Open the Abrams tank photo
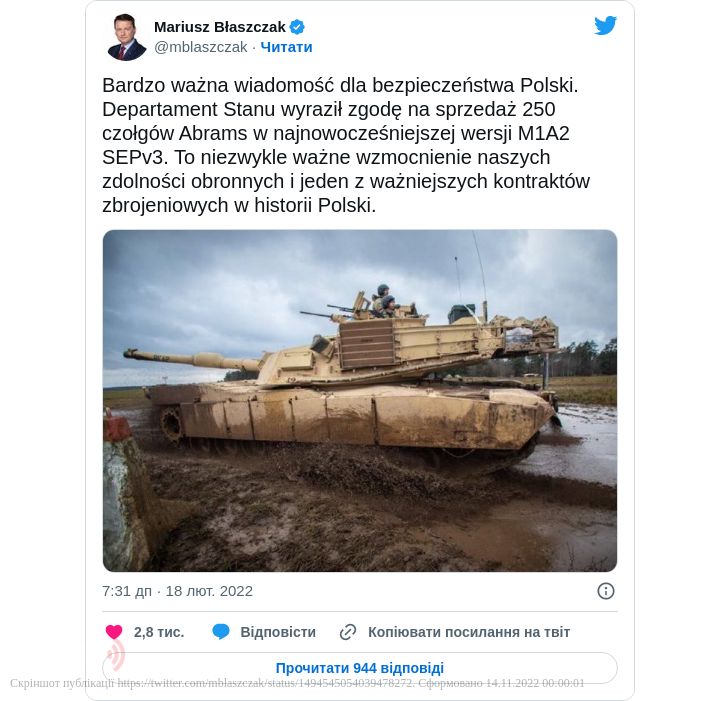Image resolution: width=720 pixels, height=701 pixels. [x=360, y=400]
